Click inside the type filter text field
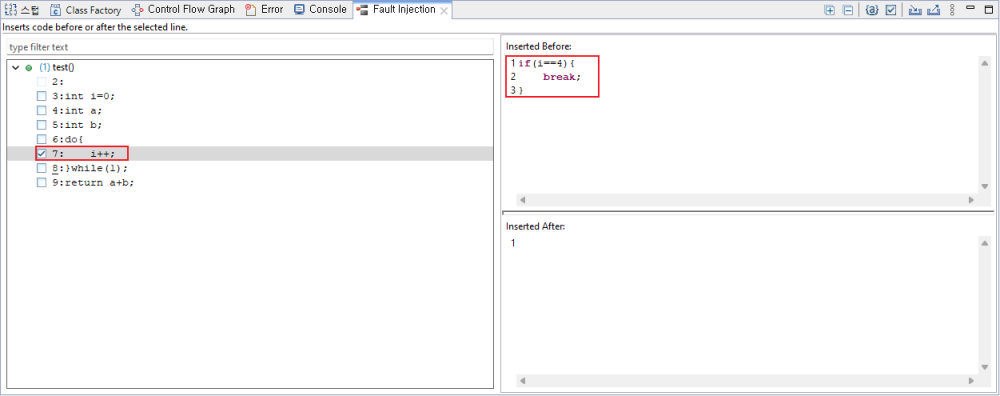Image resolution: width=1000 pixels, height=396 pixels. pos(250,47)
